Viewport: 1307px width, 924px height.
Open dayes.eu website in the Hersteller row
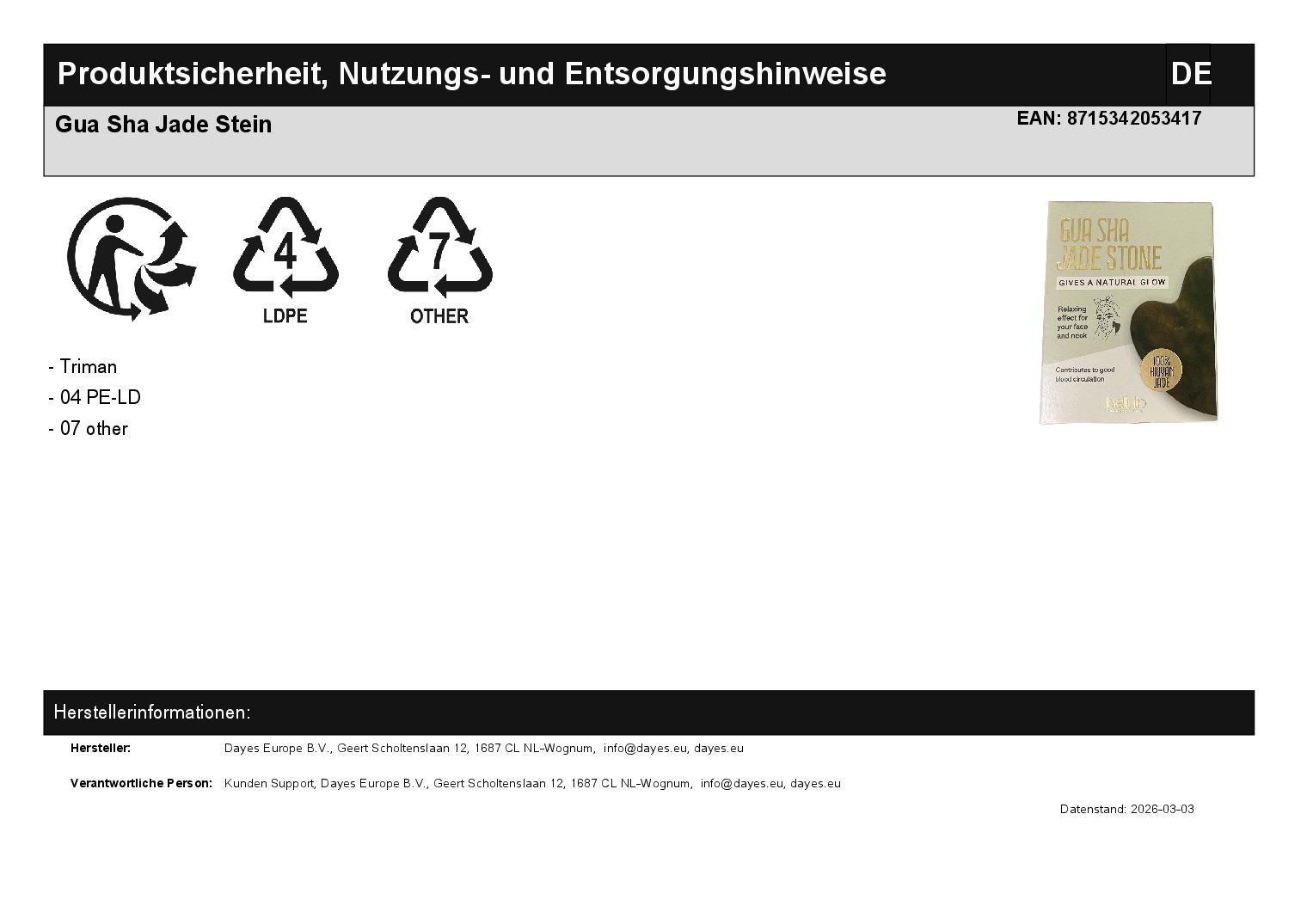[x=719, y=748]
